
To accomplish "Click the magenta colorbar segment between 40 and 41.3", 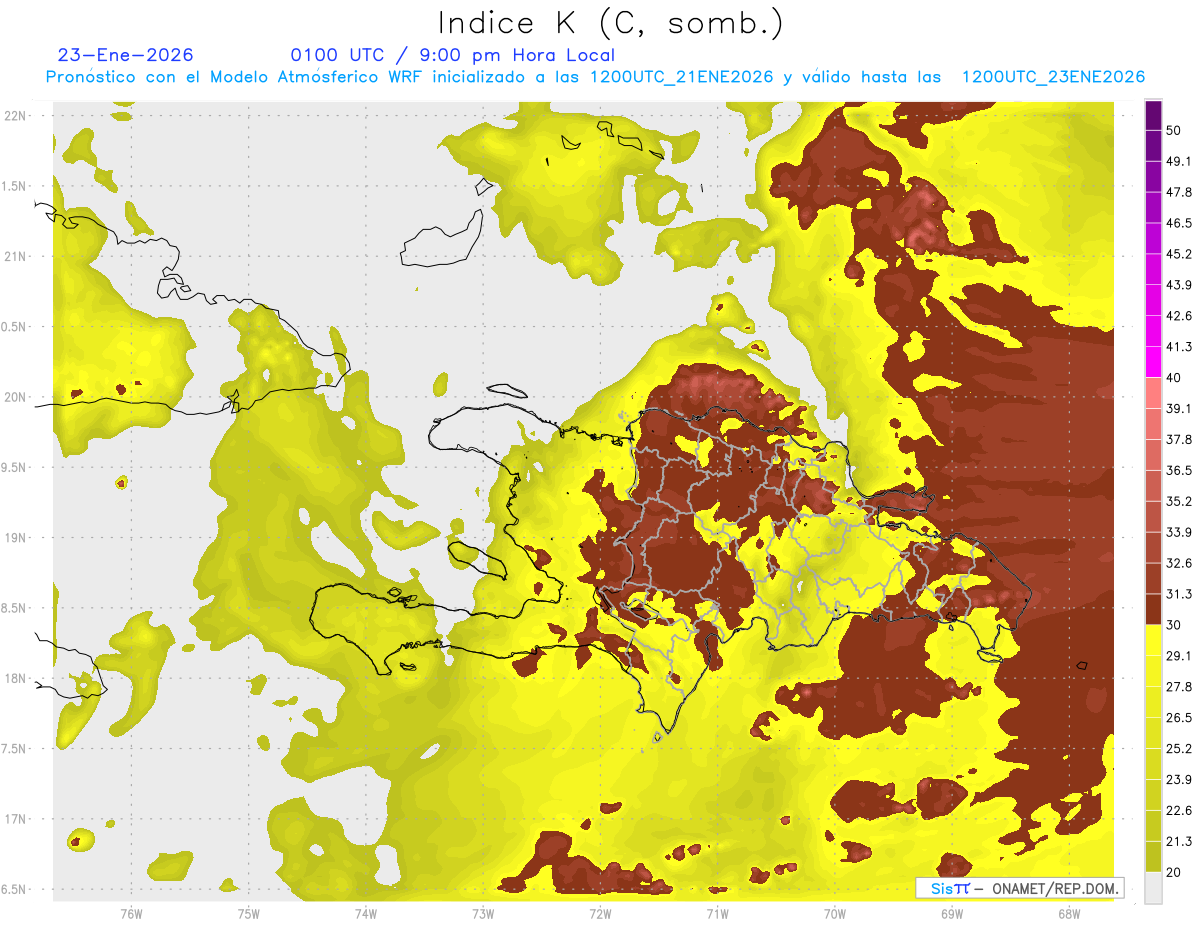I will coord(1153,362).
